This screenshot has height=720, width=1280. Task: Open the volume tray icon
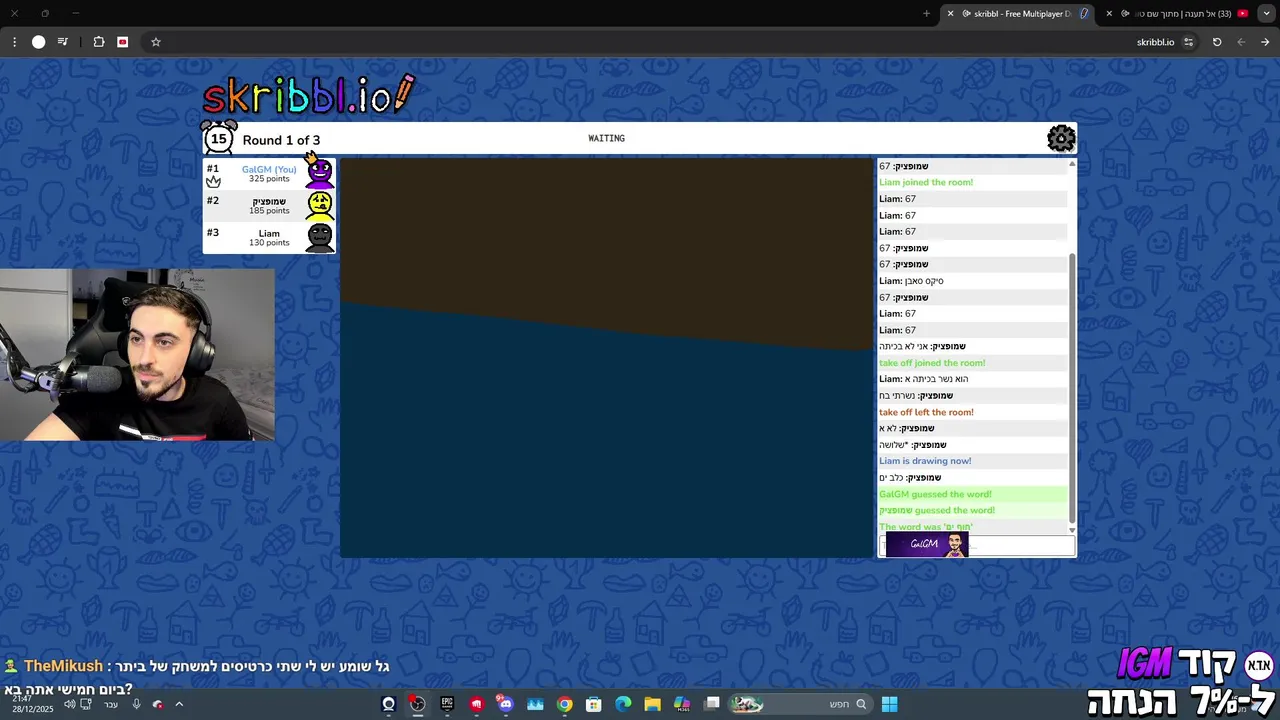coord(70,704)
